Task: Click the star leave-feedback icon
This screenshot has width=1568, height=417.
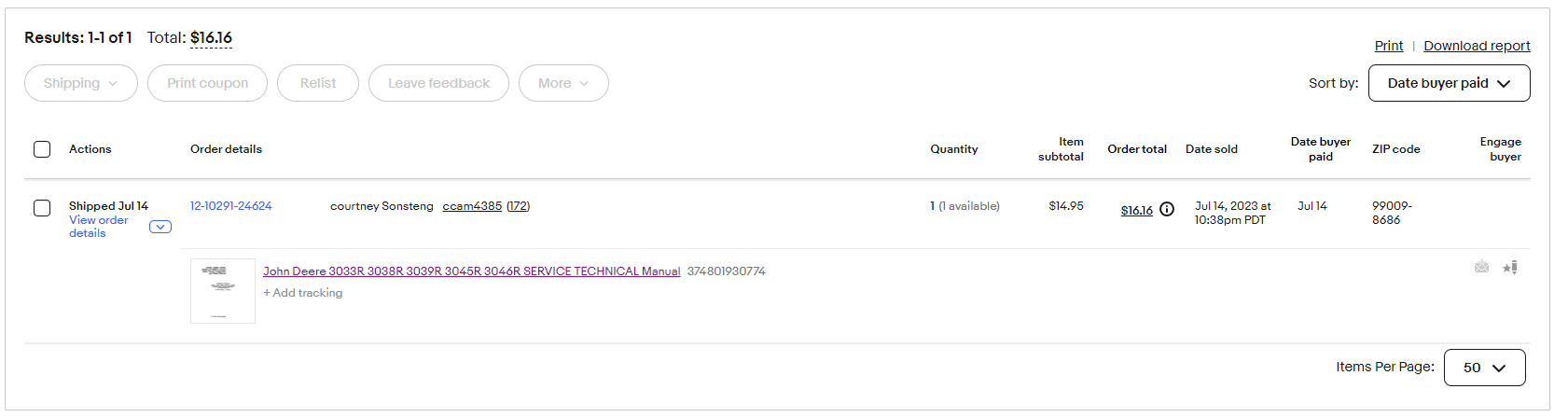Action: point(1510,268)
